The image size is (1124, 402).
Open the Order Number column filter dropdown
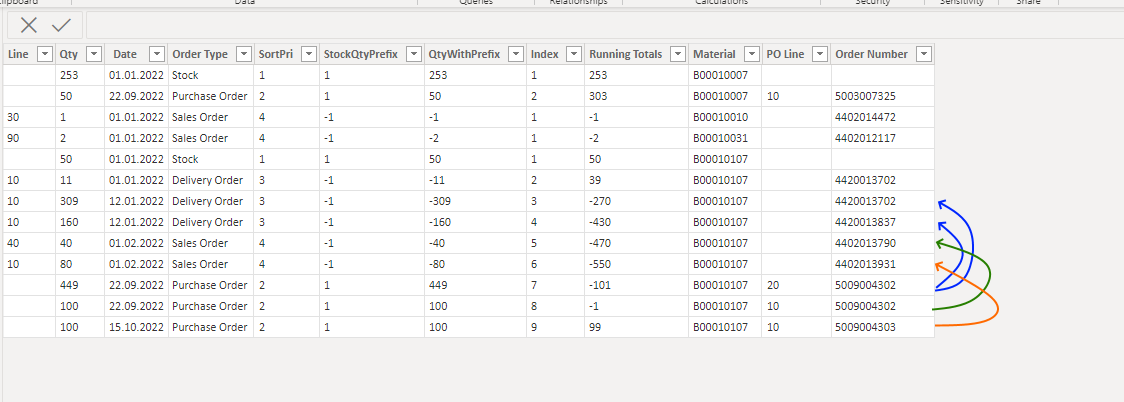point(924,54)
